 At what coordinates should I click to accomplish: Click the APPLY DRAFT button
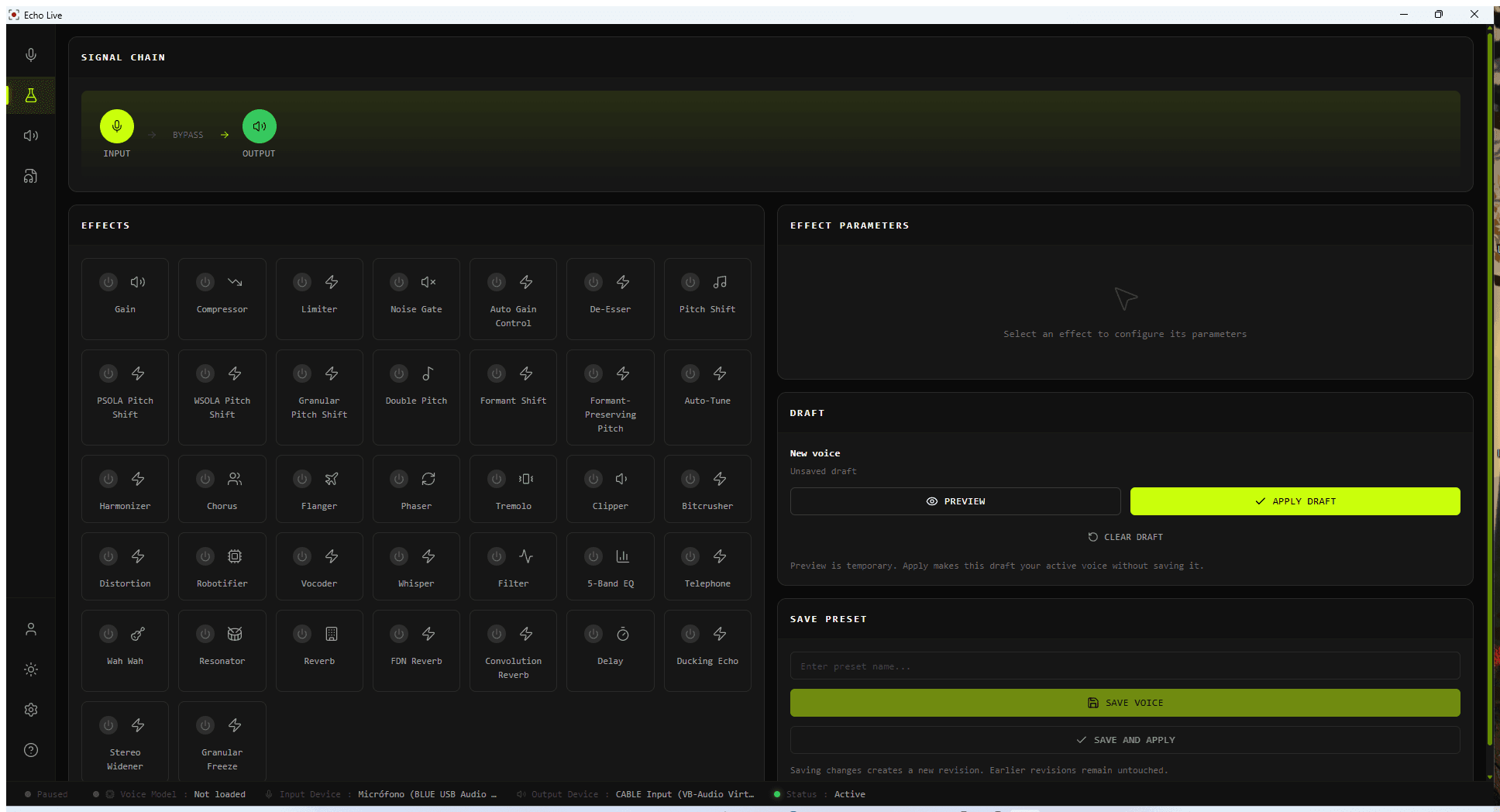coord(1295,501)
